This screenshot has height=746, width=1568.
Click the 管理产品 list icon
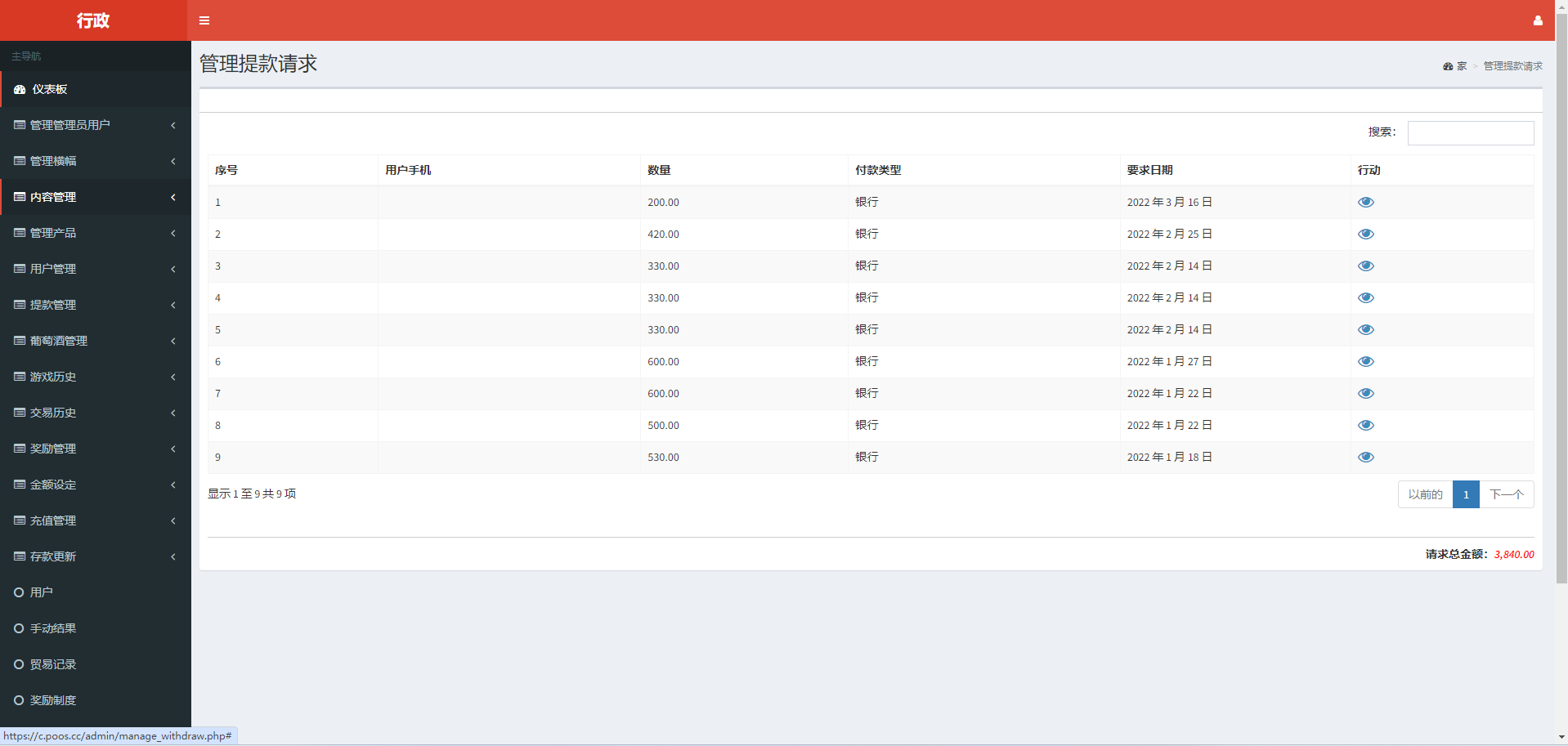point(20,233)
